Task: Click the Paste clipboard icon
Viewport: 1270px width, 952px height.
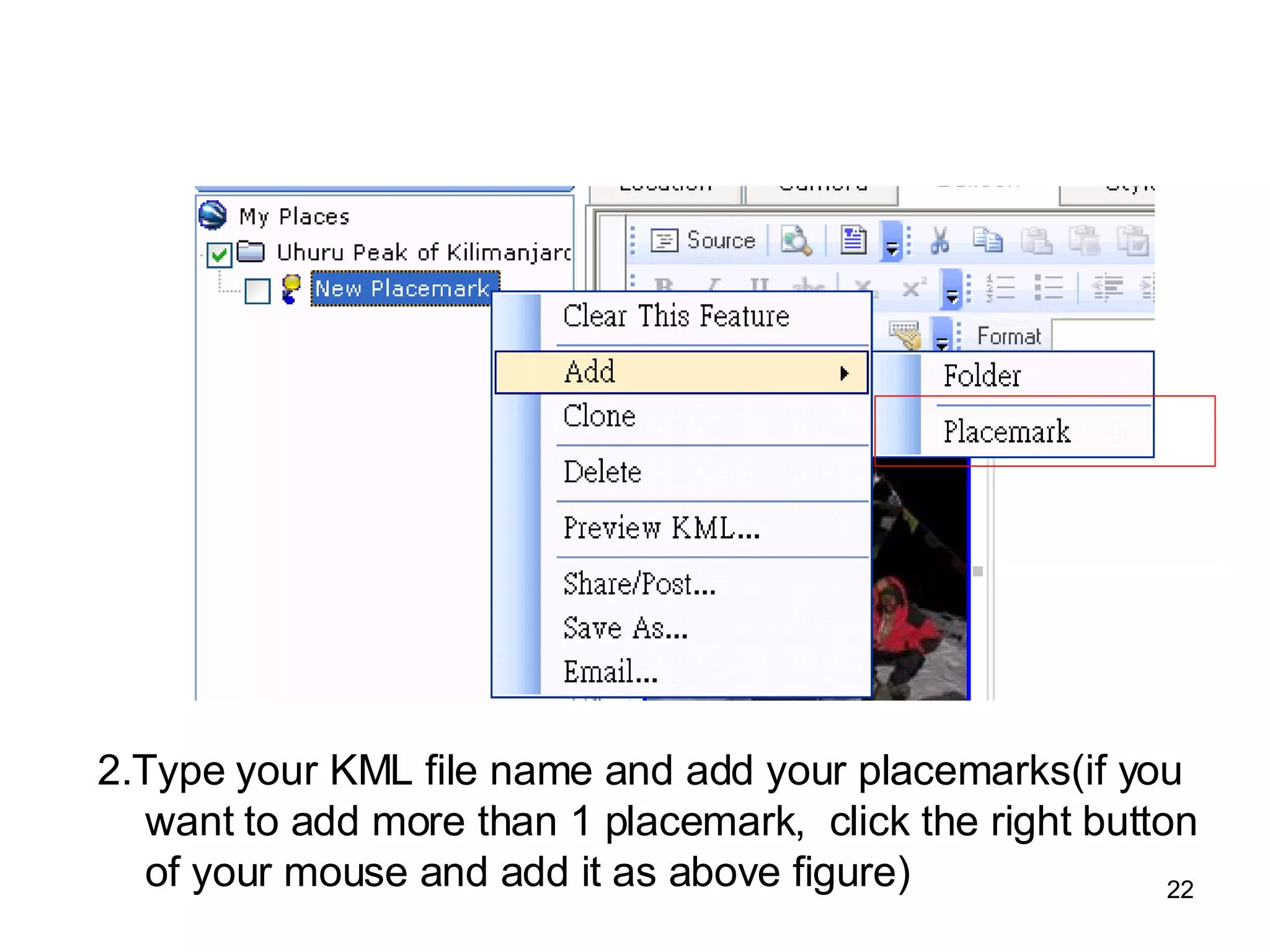Action: pyautogui.click(x=1036, y=240)
